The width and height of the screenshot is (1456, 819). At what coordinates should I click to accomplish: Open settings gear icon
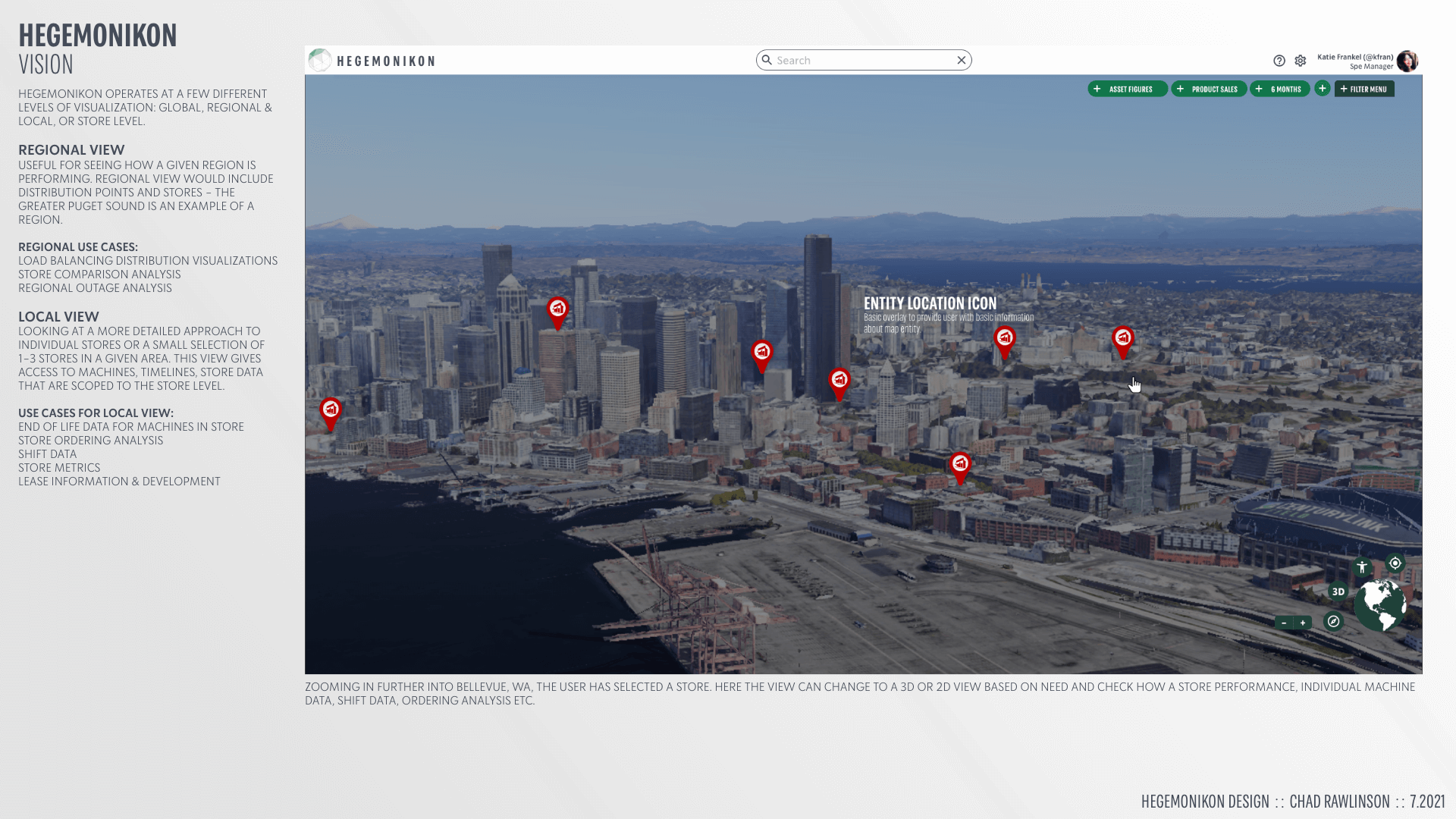coord(1301,61)
